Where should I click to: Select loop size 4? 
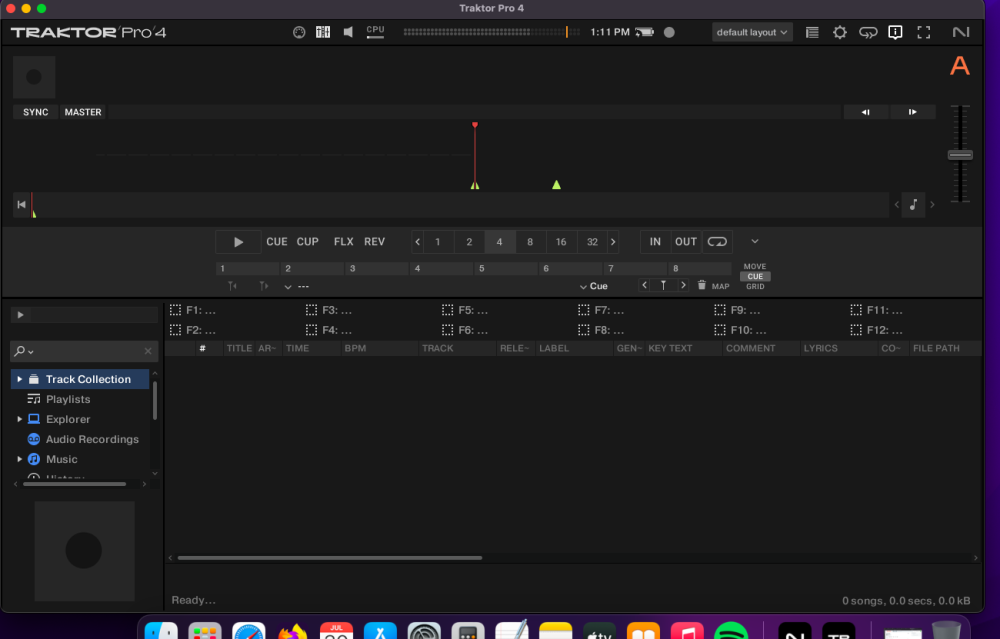tap(499, 242)
